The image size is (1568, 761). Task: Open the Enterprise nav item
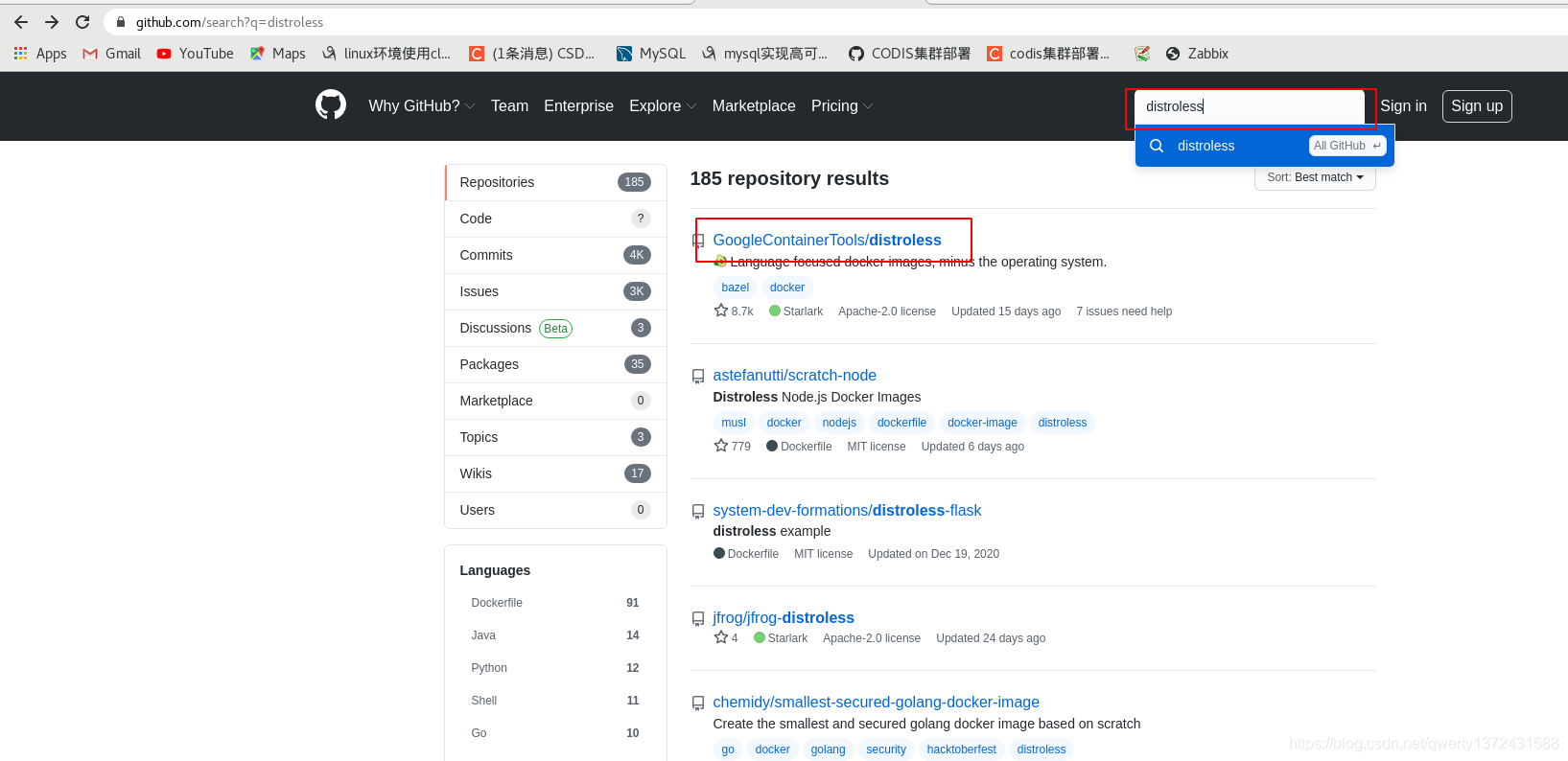578,105
